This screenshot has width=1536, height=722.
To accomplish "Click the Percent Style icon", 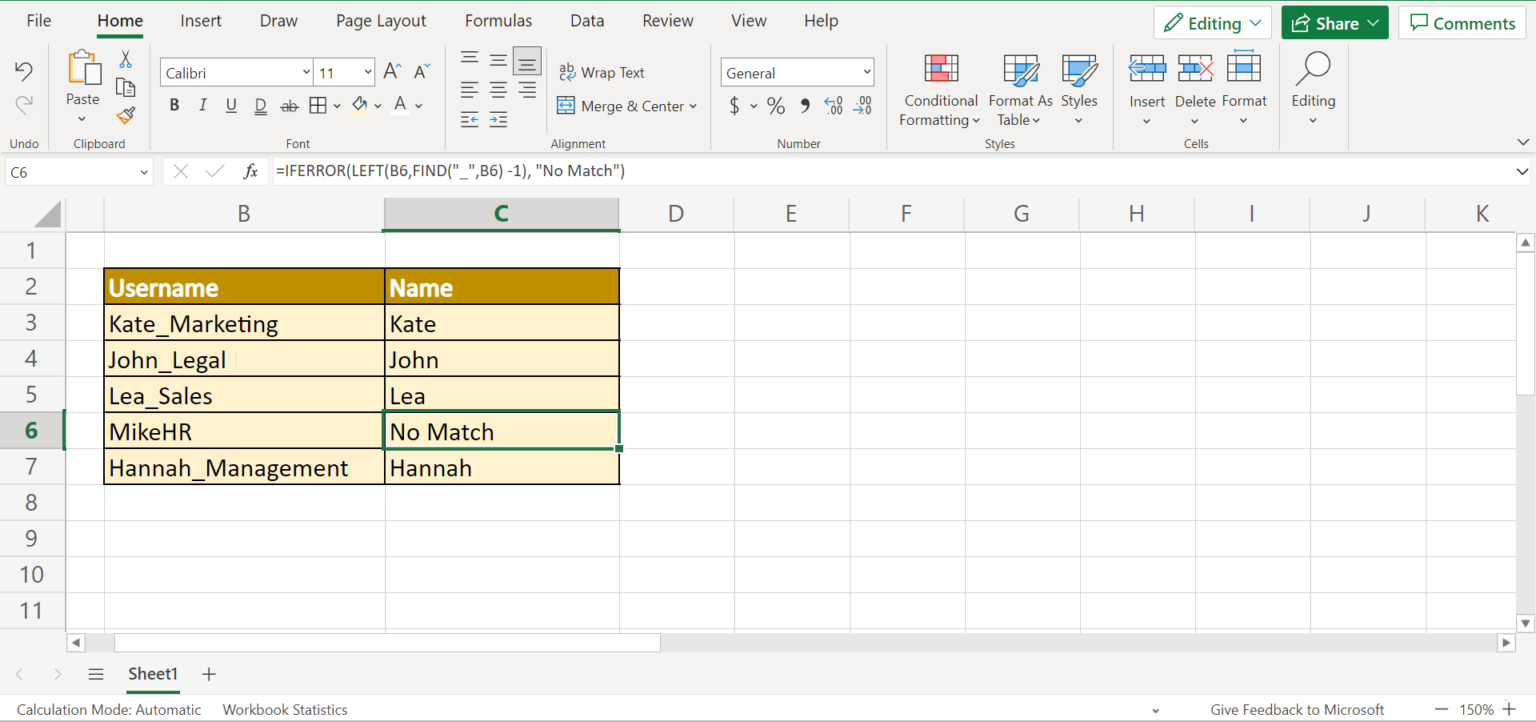I will click(776, 106).
